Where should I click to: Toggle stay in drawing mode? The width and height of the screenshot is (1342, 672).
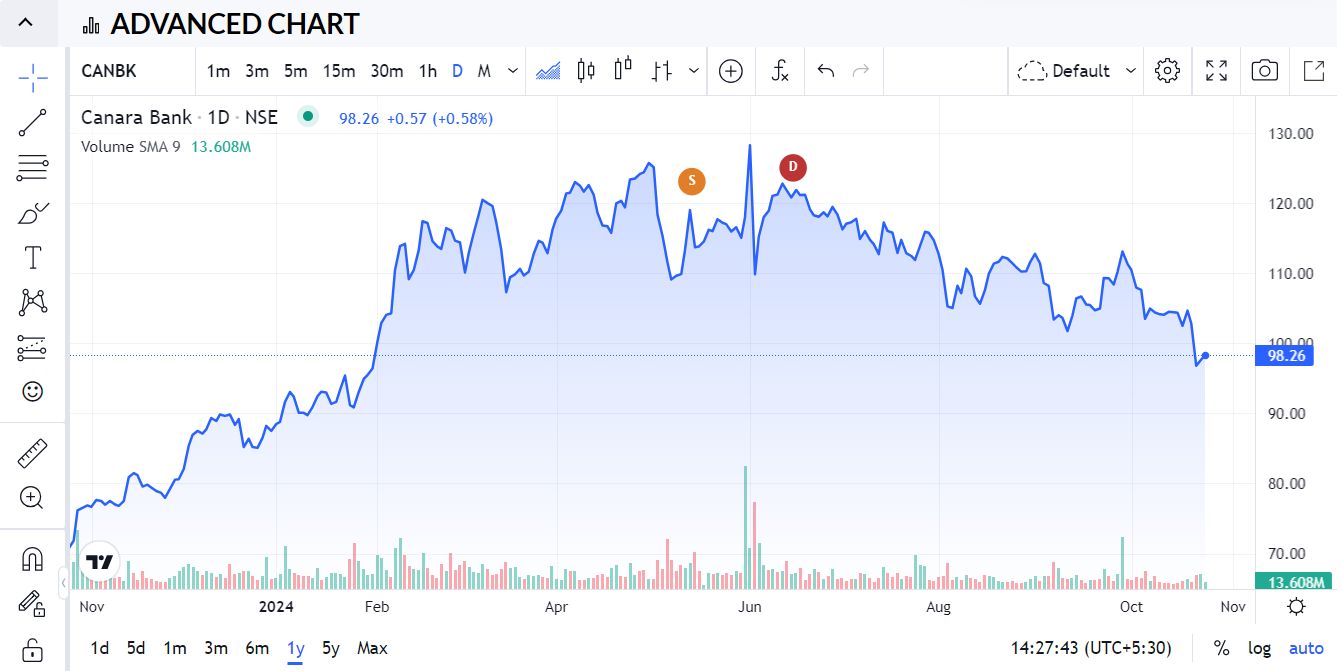32,603
